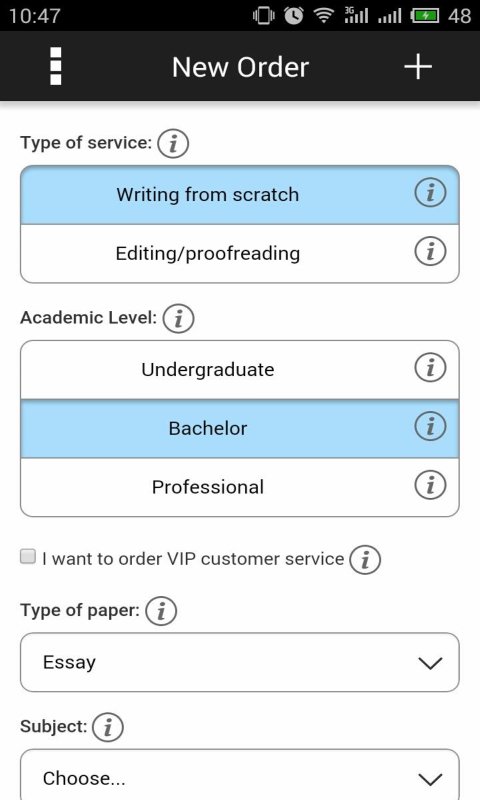
Task: Open info icon next to Academic Level
Action: (178, 318)
